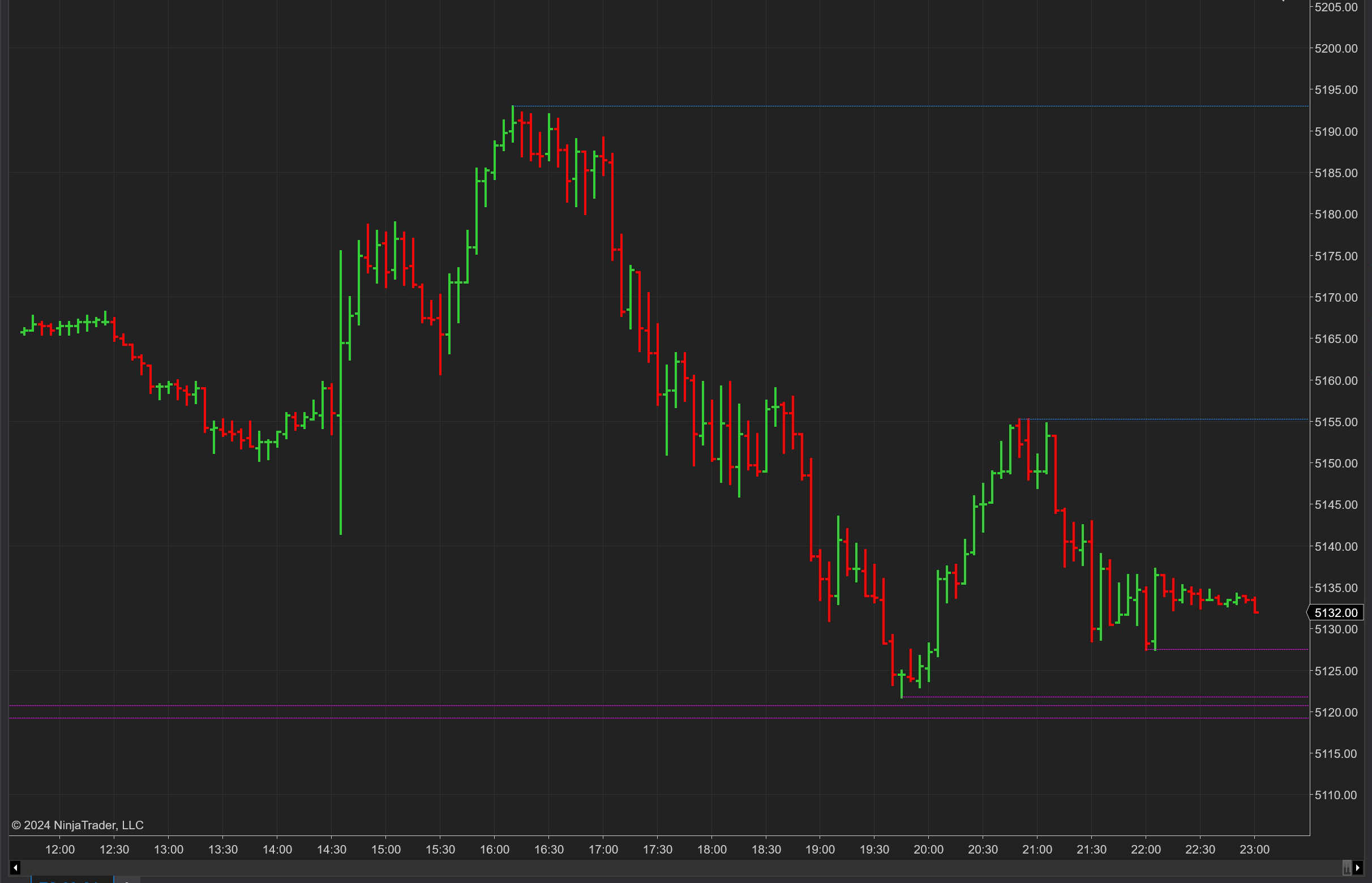Click the 5170.00 price axis label

pos(1336,297)
